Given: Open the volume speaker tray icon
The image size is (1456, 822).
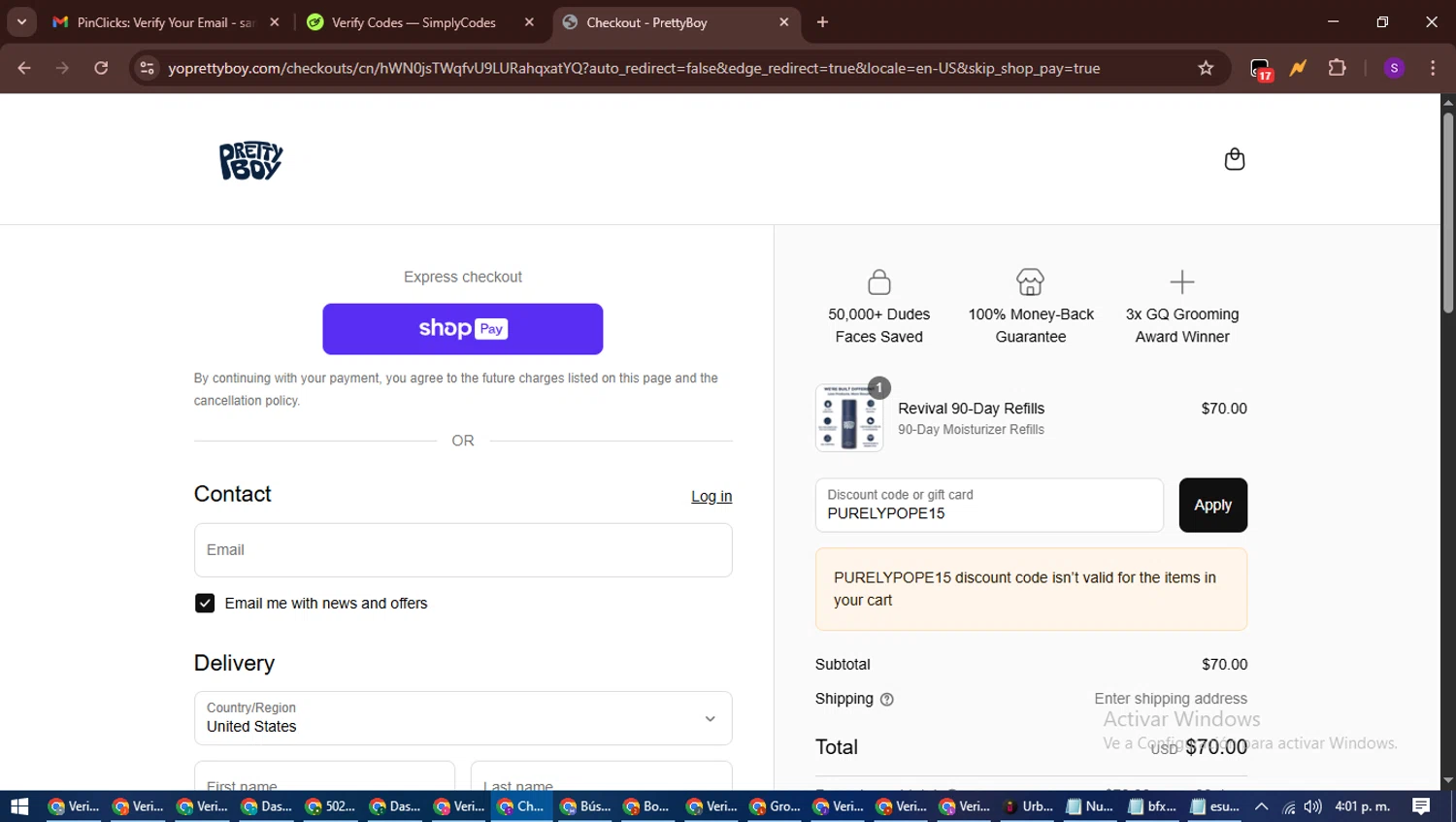Looking at the screenshot, I should click(1312, 806).
